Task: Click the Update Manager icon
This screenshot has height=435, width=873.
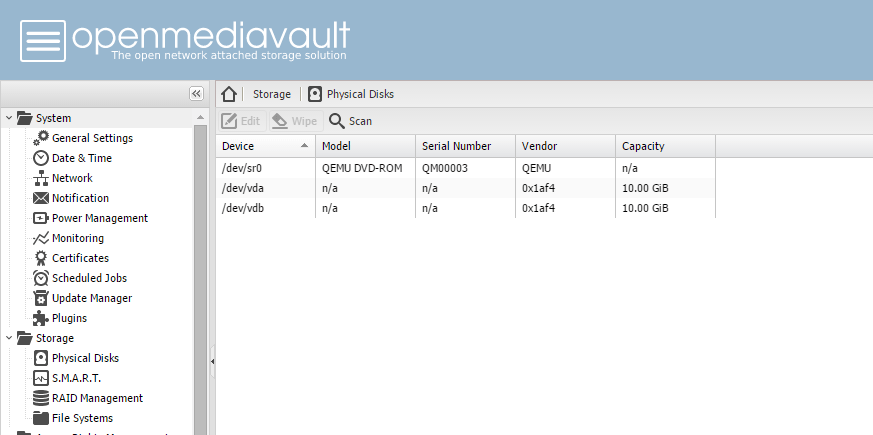Action: click(41, 298)
